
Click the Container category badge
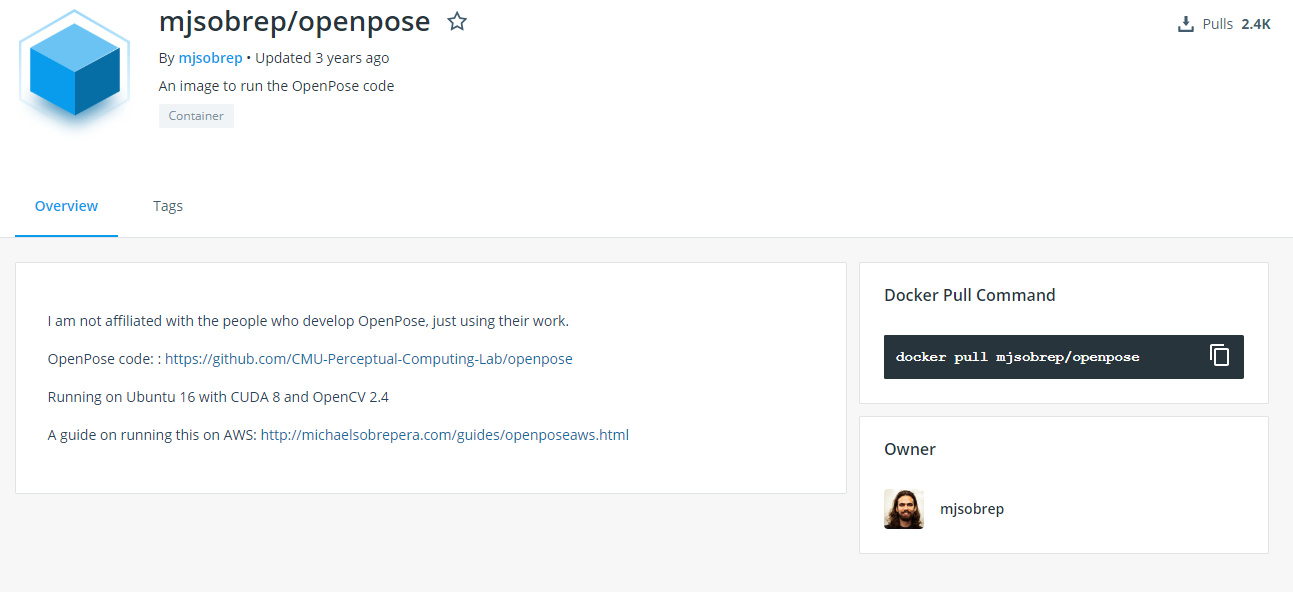pos(196,115)
